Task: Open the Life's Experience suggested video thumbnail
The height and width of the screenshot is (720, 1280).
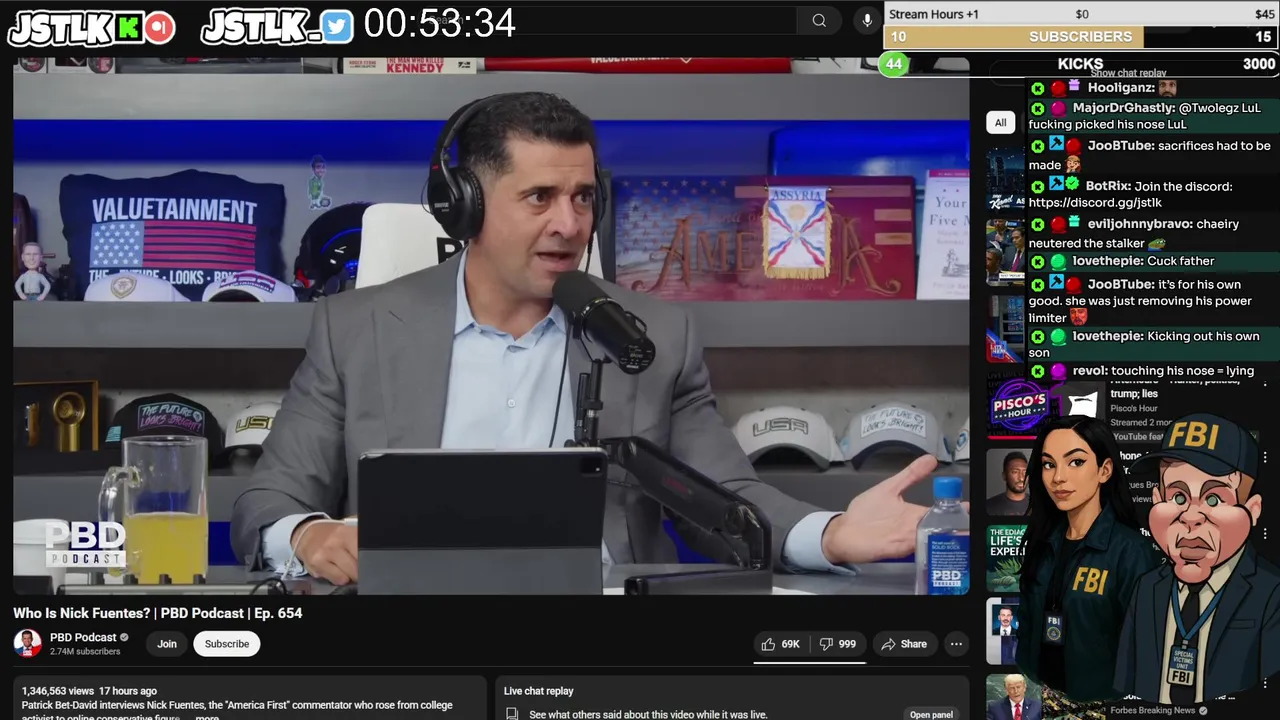Action: (x=1006, y=556)
